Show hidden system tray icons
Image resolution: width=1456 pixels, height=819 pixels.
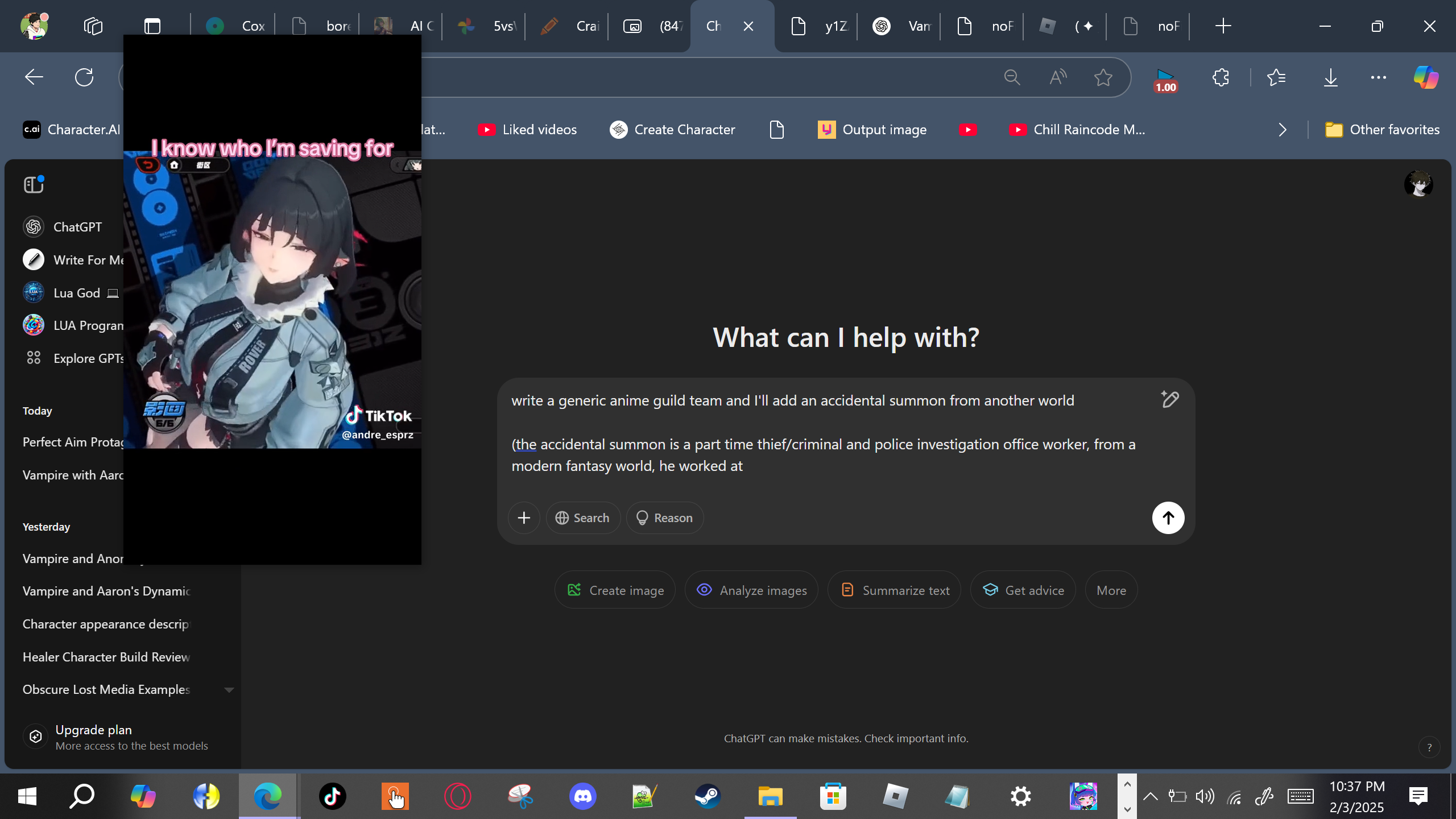tap(1150, 796)
